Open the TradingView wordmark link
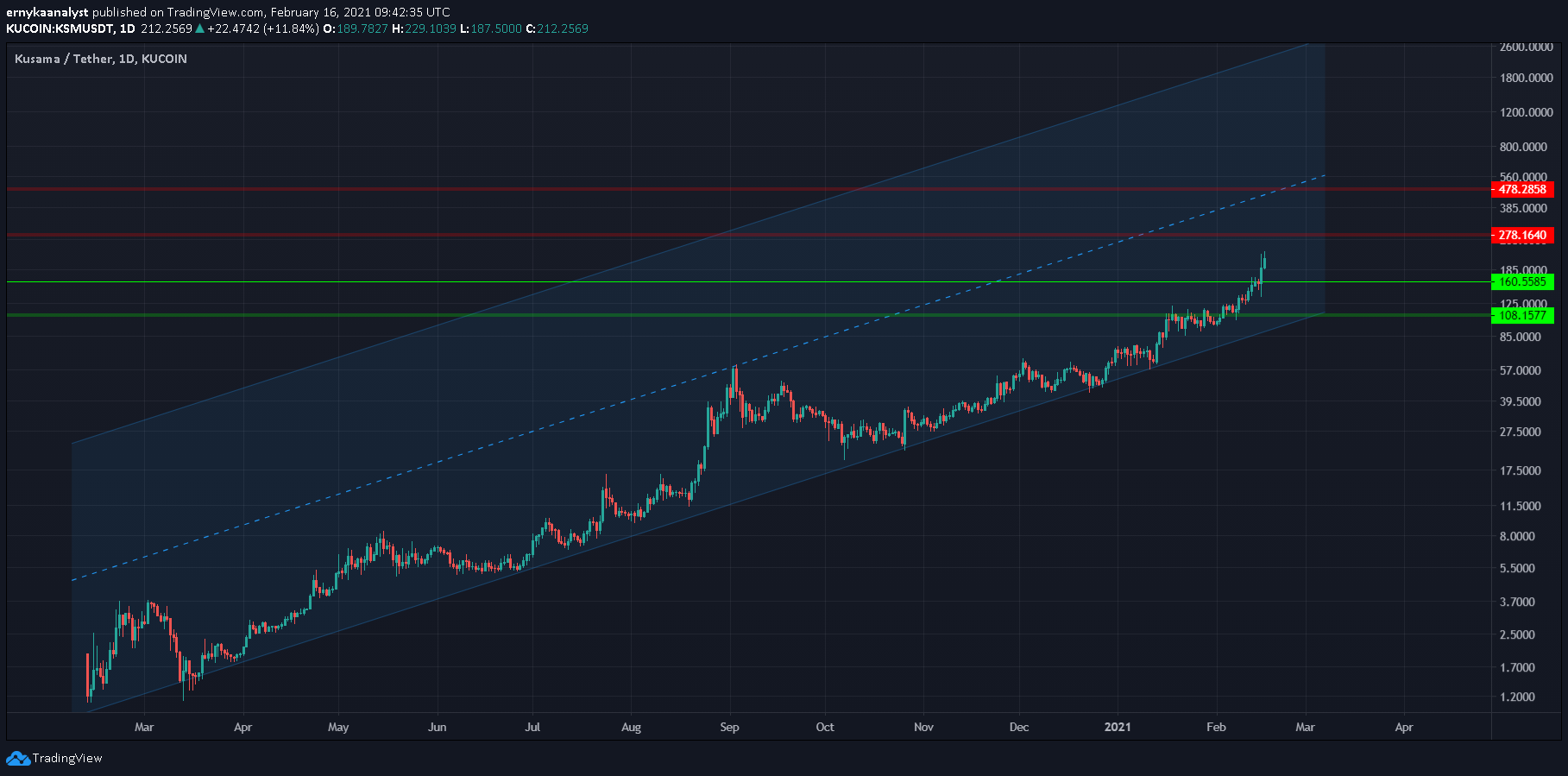Screen dimensions: 1568x776 (x=67, y=759)
